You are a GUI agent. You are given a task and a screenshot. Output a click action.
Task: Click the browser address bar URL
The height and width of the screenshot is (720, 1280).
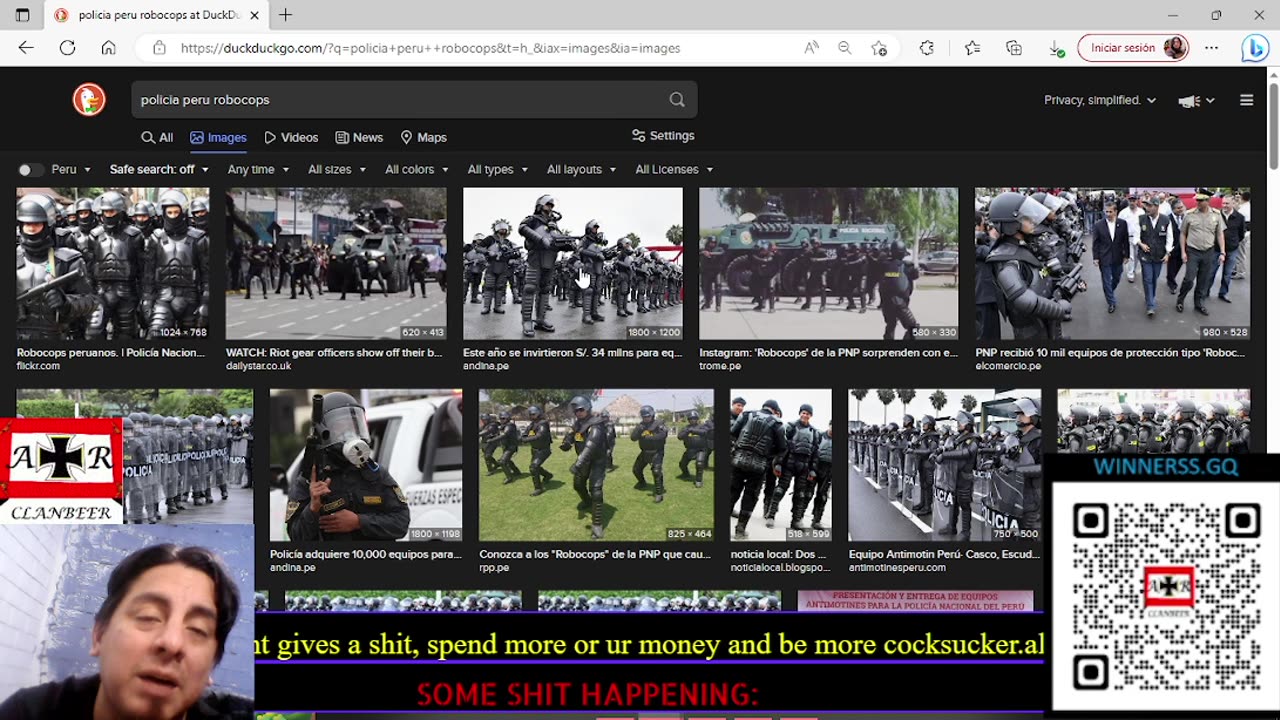(430, 48)
